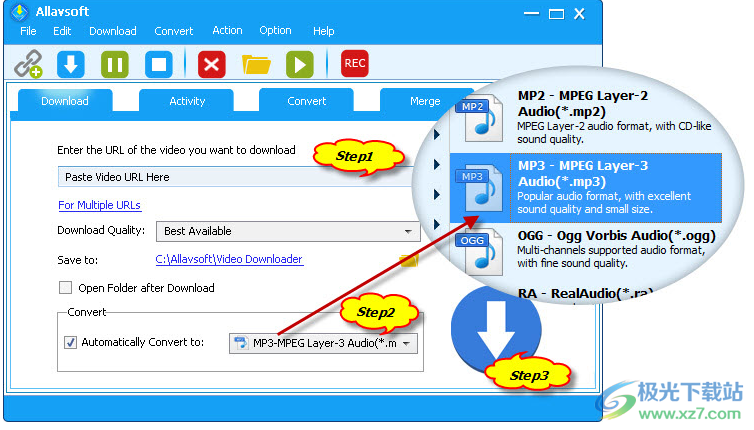This screenshot has height=430, width=754.
Task: Switch to the Merge tab
Action: [425, 101]
